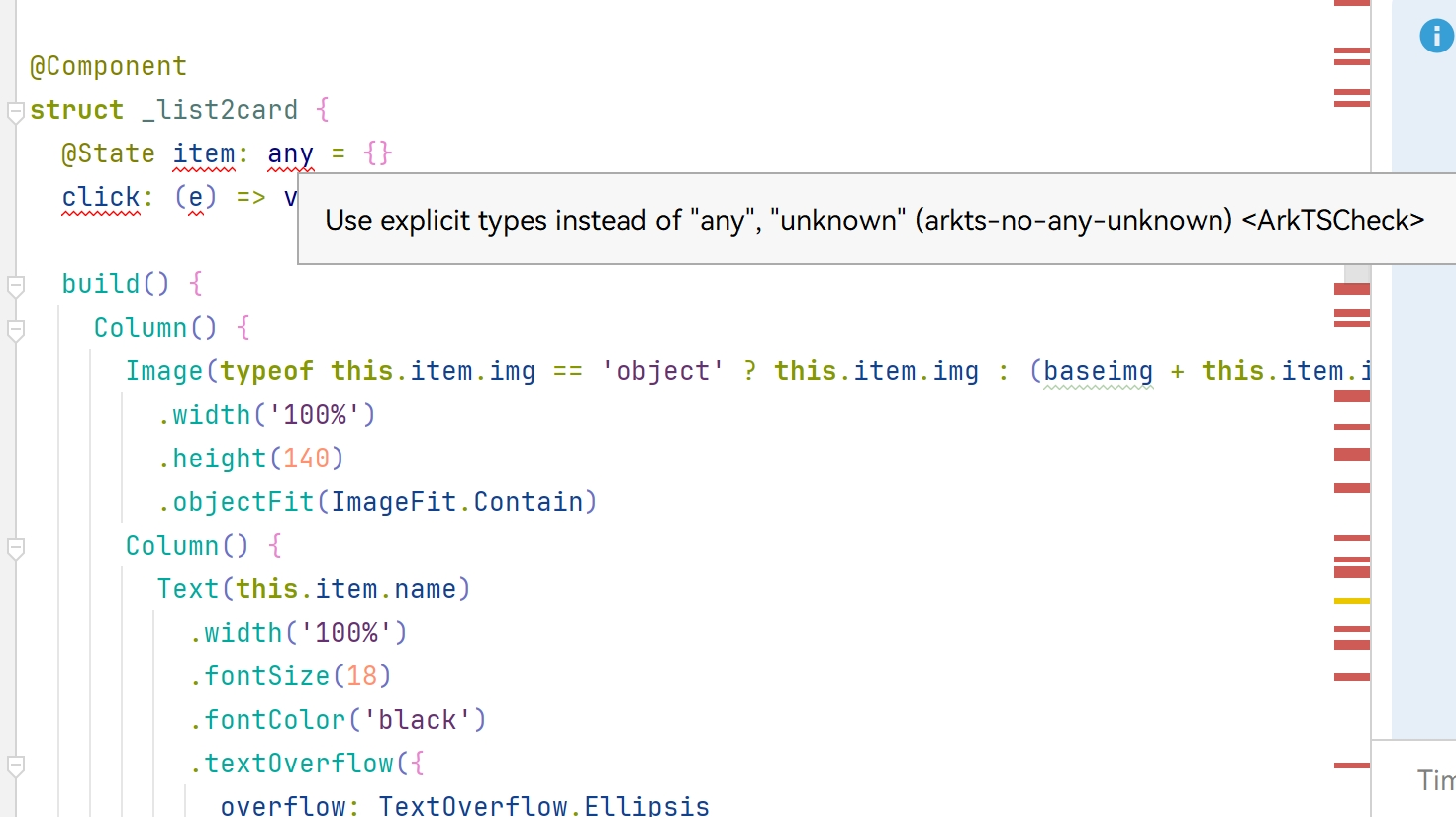This screenshot has width=1456, height=817.
Task: Select the red-underlined "click" property name
Action: click(x=101, y=198)
